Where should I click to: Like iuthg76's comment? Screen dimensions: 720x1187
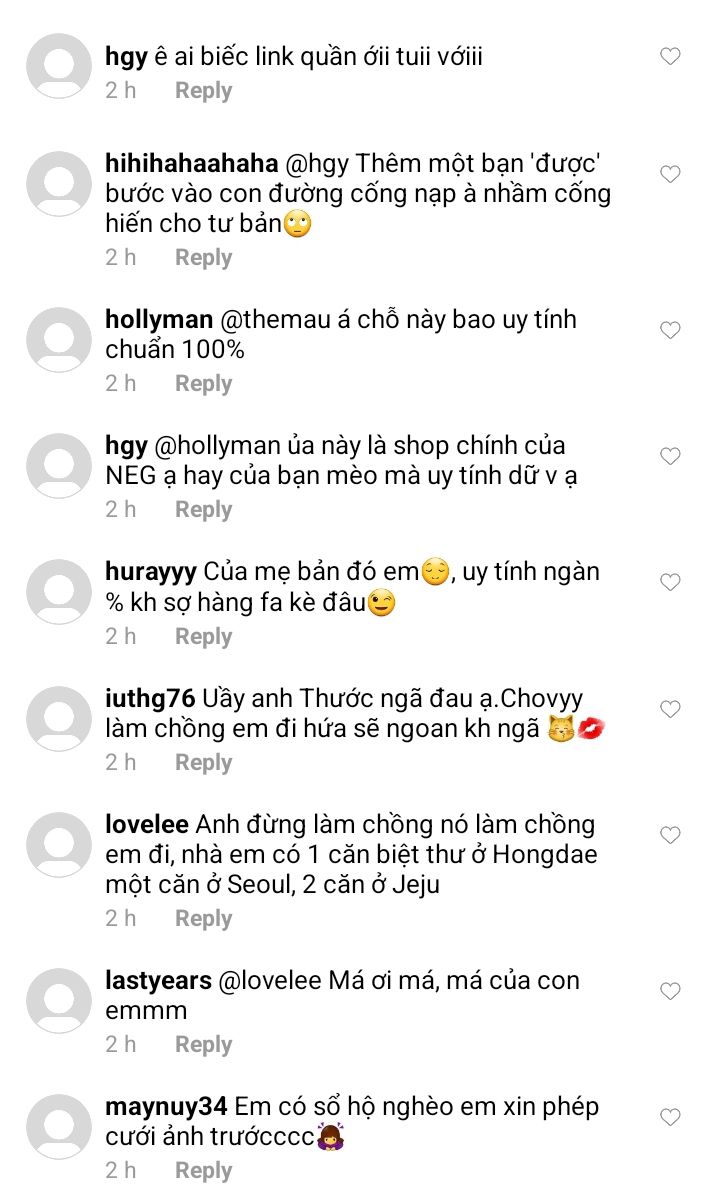[x=670, y=709]
